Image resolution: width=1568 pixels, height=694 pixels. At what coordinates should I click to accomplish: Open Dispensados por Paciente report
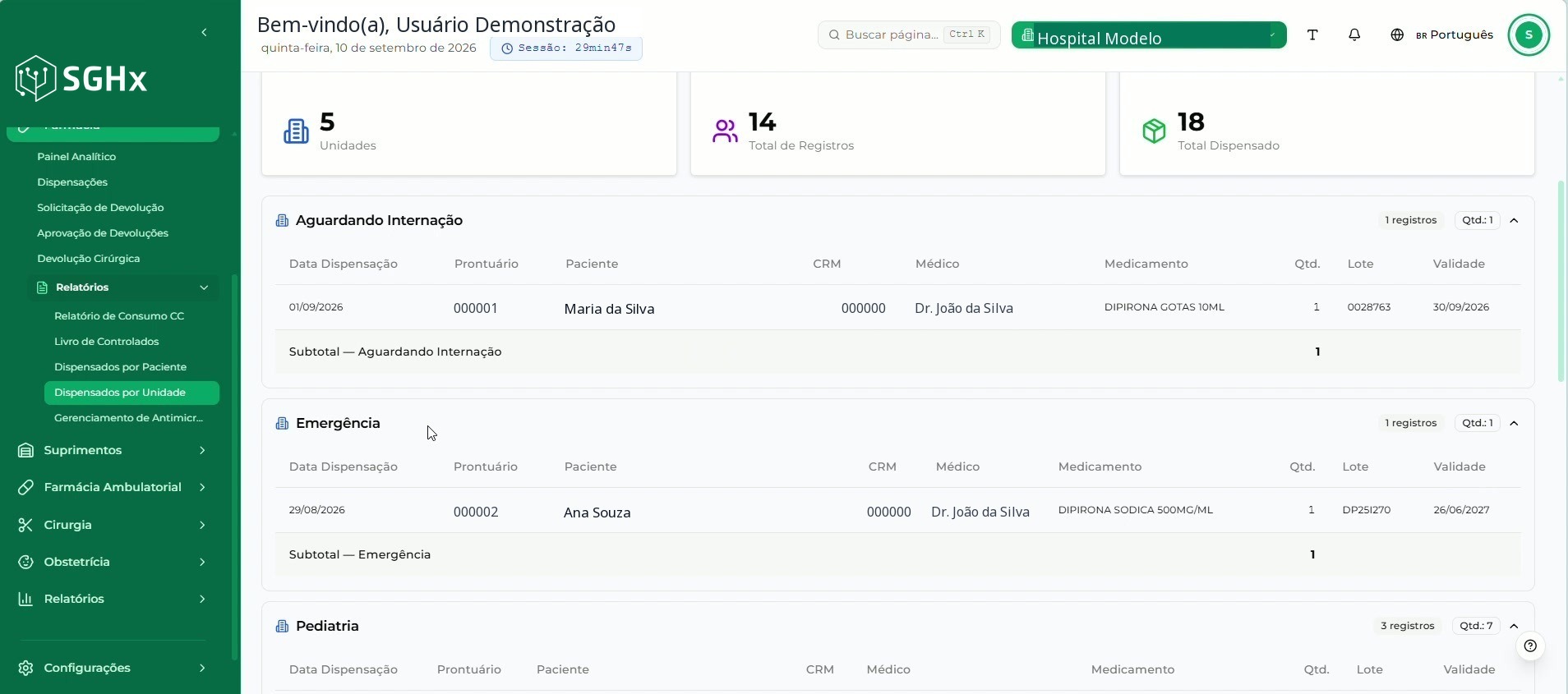120,367
